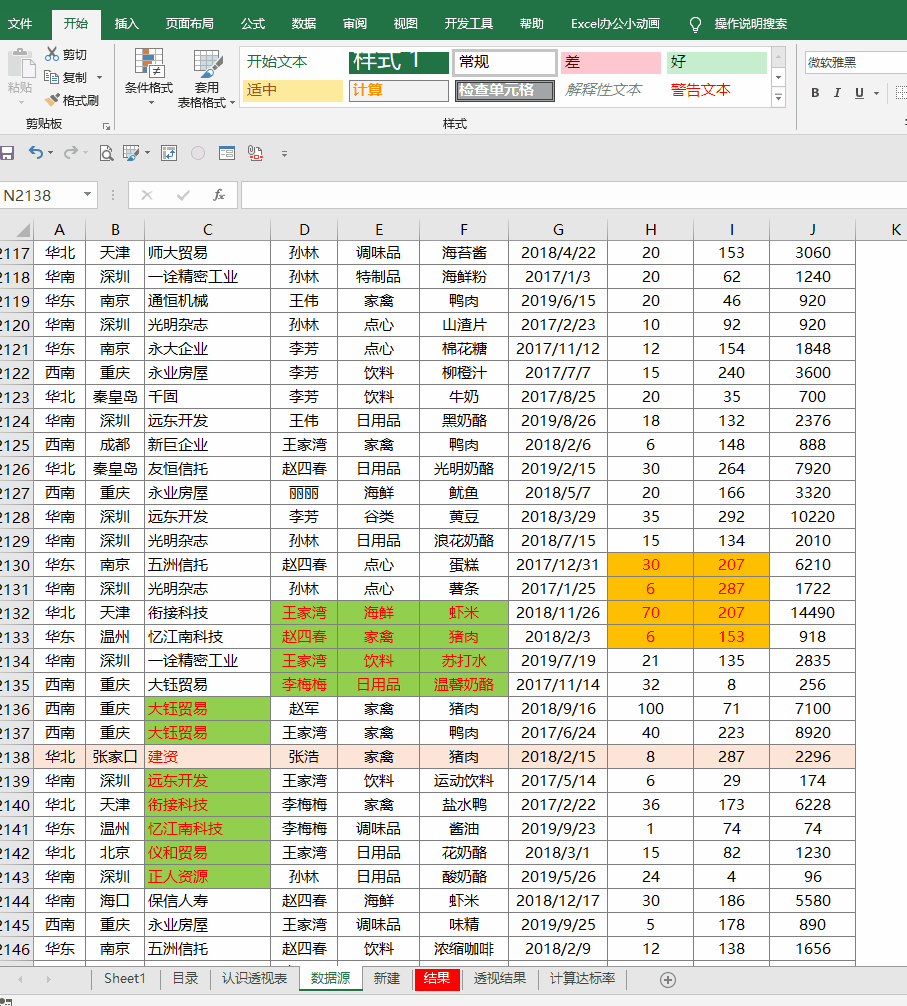Switch to the 认识透视表 sheet tab
This screenshot has height=1006, width=907.
pyautogui.click(x=255, y=978)
